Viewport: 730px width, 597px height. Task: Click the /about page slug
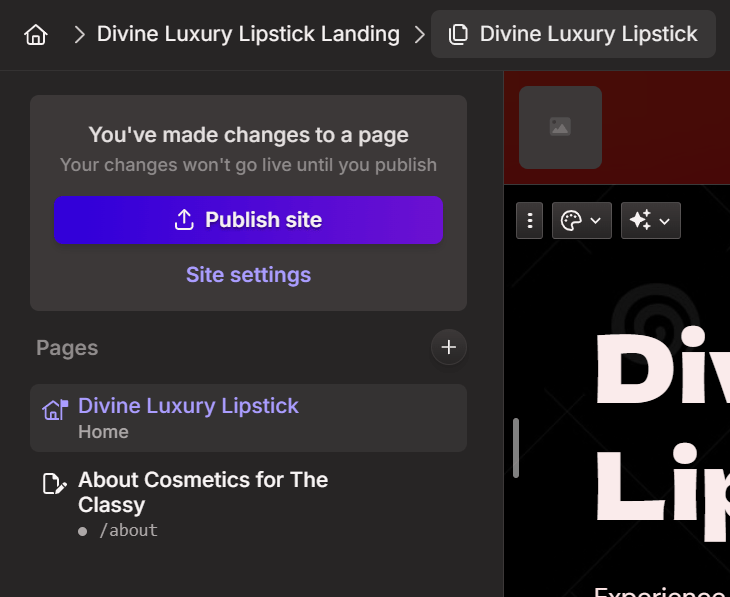pyautogui.click(x=128, y=531)
